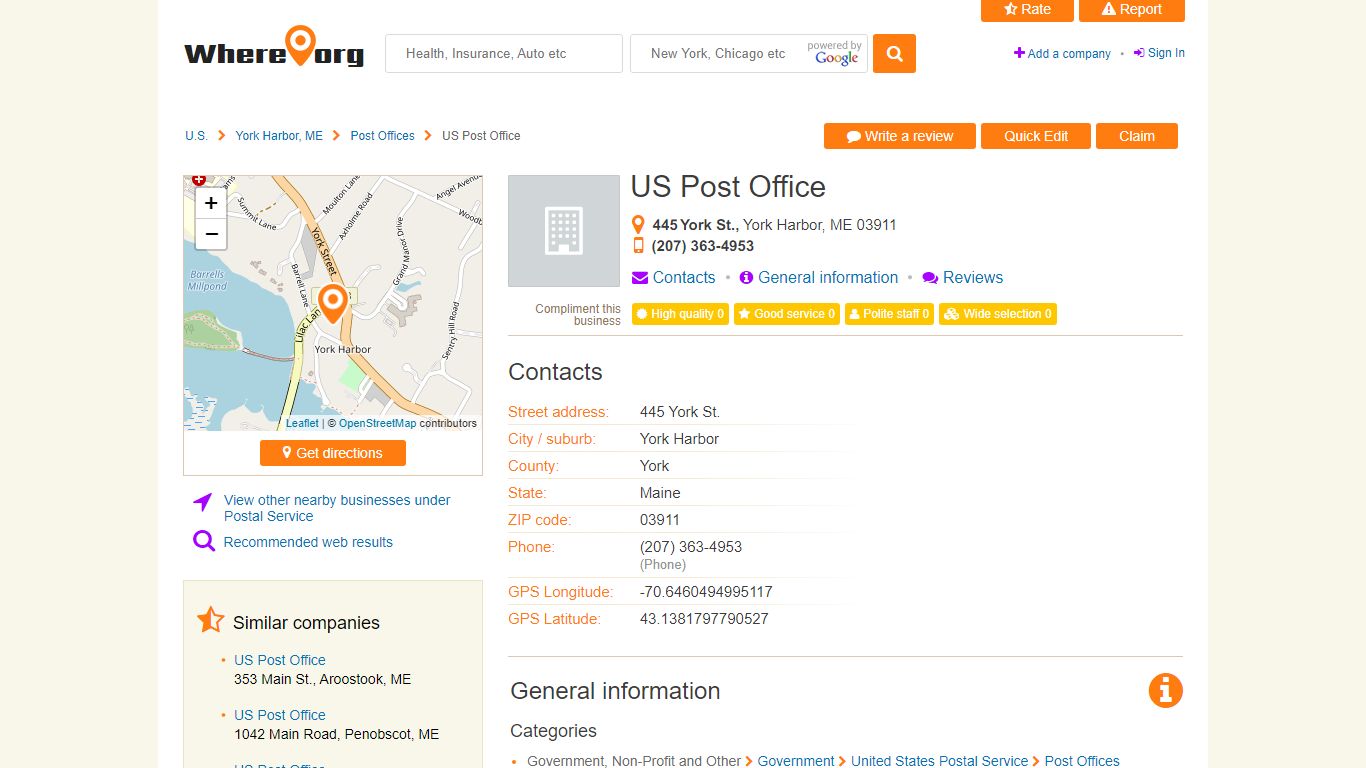Focus the business category search field

click(x=504, y=54)
